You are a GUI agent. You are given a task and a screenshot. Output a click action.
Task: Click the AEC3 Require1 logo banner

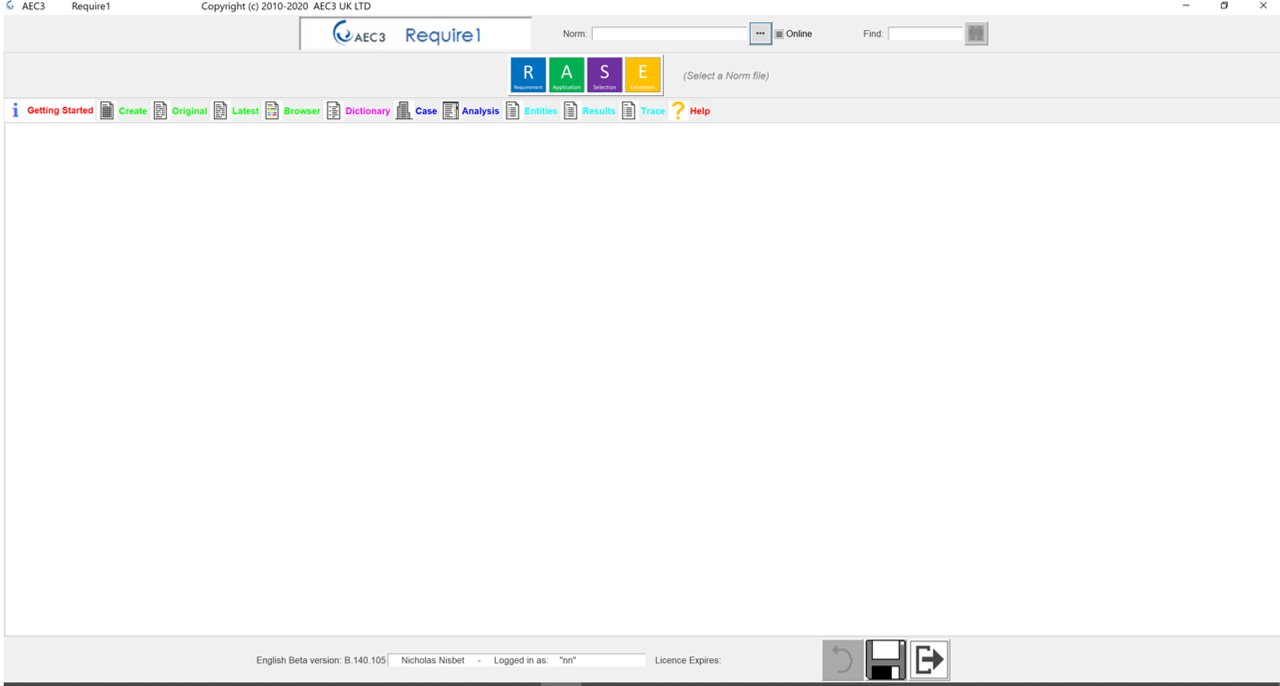(415, 34)
